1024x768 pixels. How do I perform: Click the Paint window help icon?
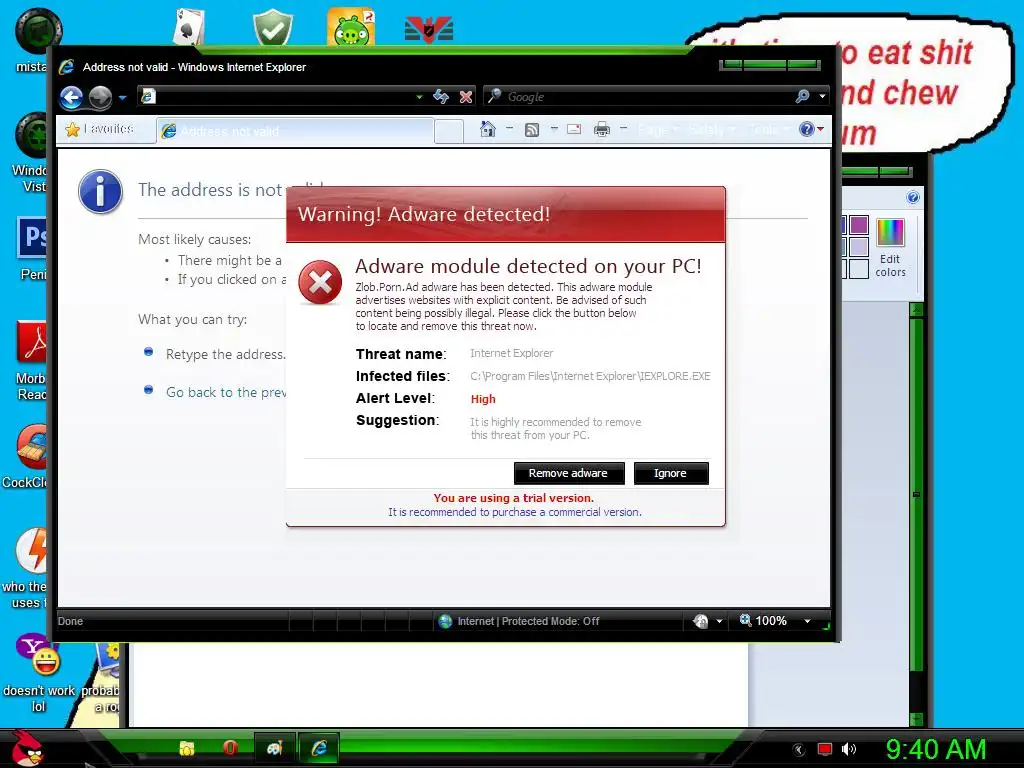point(913,197)
